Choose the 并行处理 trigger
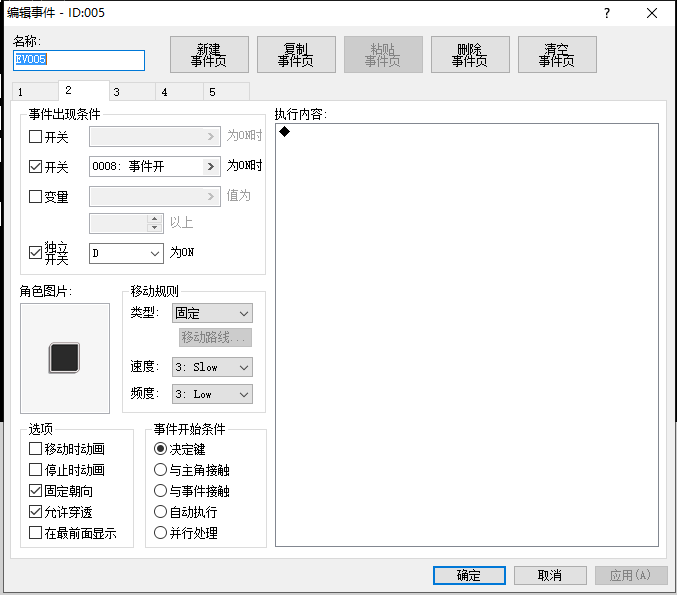677x595 pixels. [160, 532]
